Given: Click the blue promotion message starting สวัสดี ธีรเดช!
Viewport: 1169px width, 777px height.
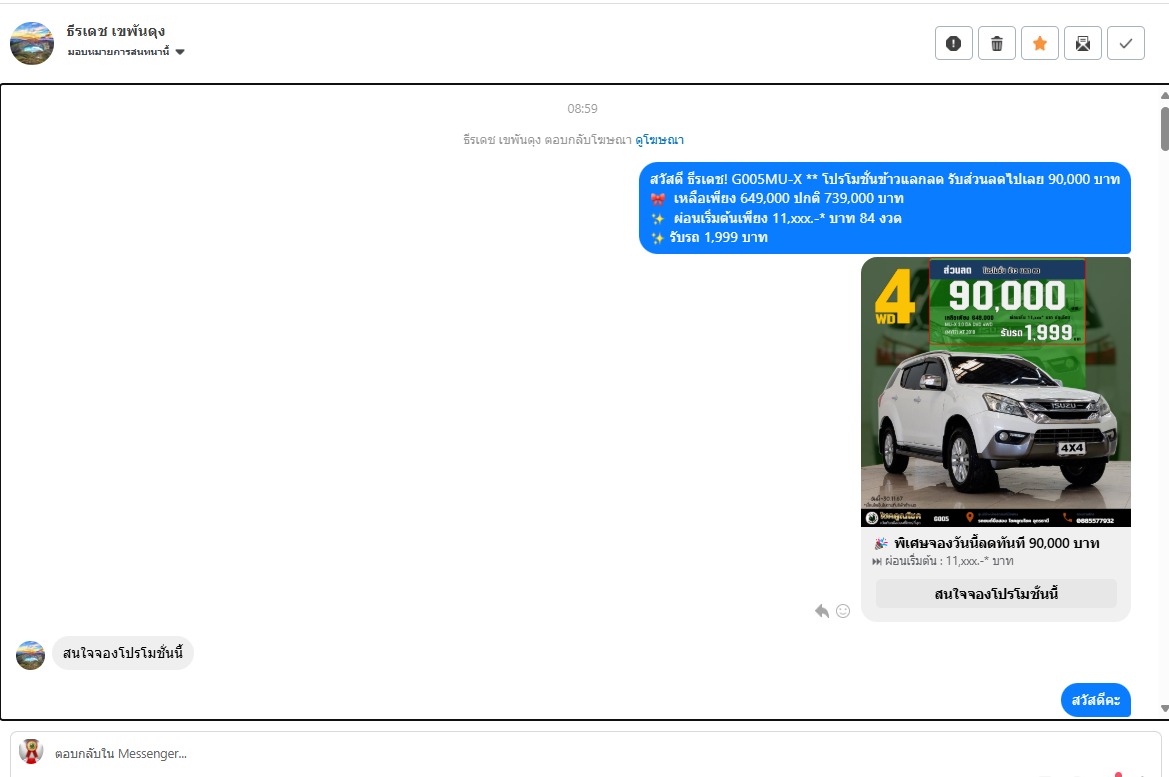Looking at the screenshot, I should [885, 208].
